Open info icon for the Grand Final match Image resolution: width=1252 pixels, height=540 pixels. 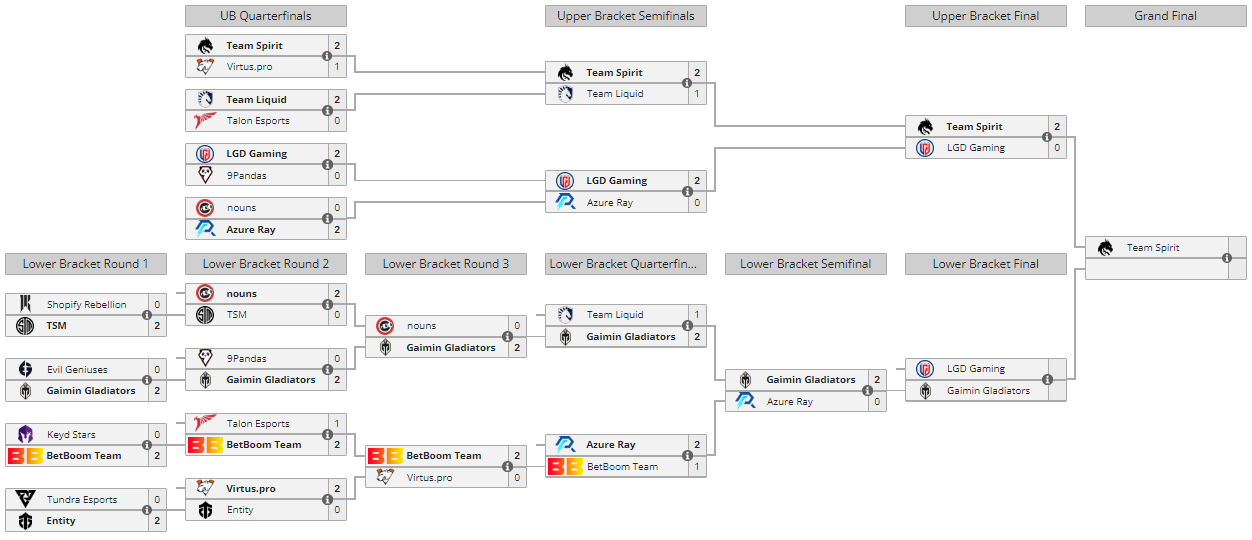(1227, 258)
